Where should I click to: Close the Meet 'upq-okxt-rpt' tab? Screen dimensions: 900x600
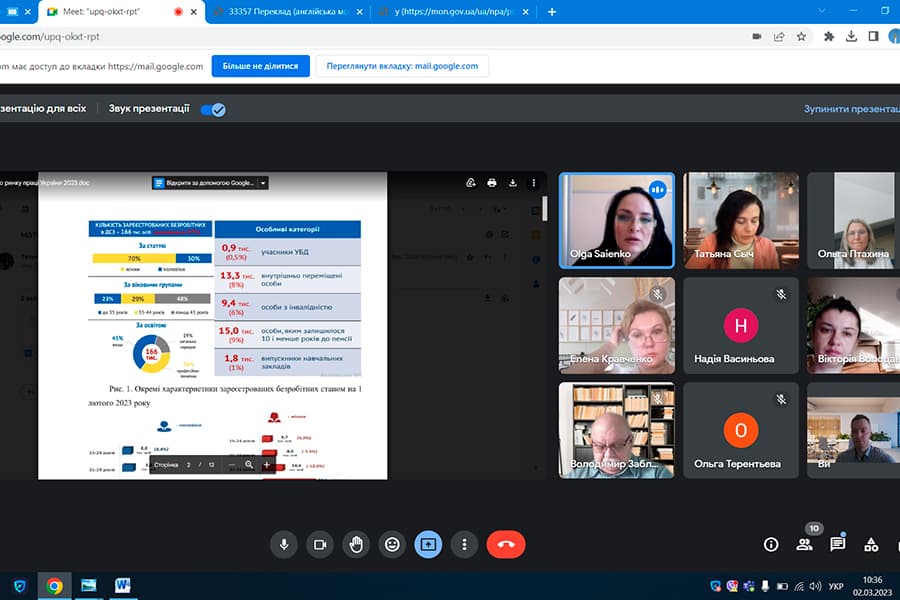pos(193,11)
